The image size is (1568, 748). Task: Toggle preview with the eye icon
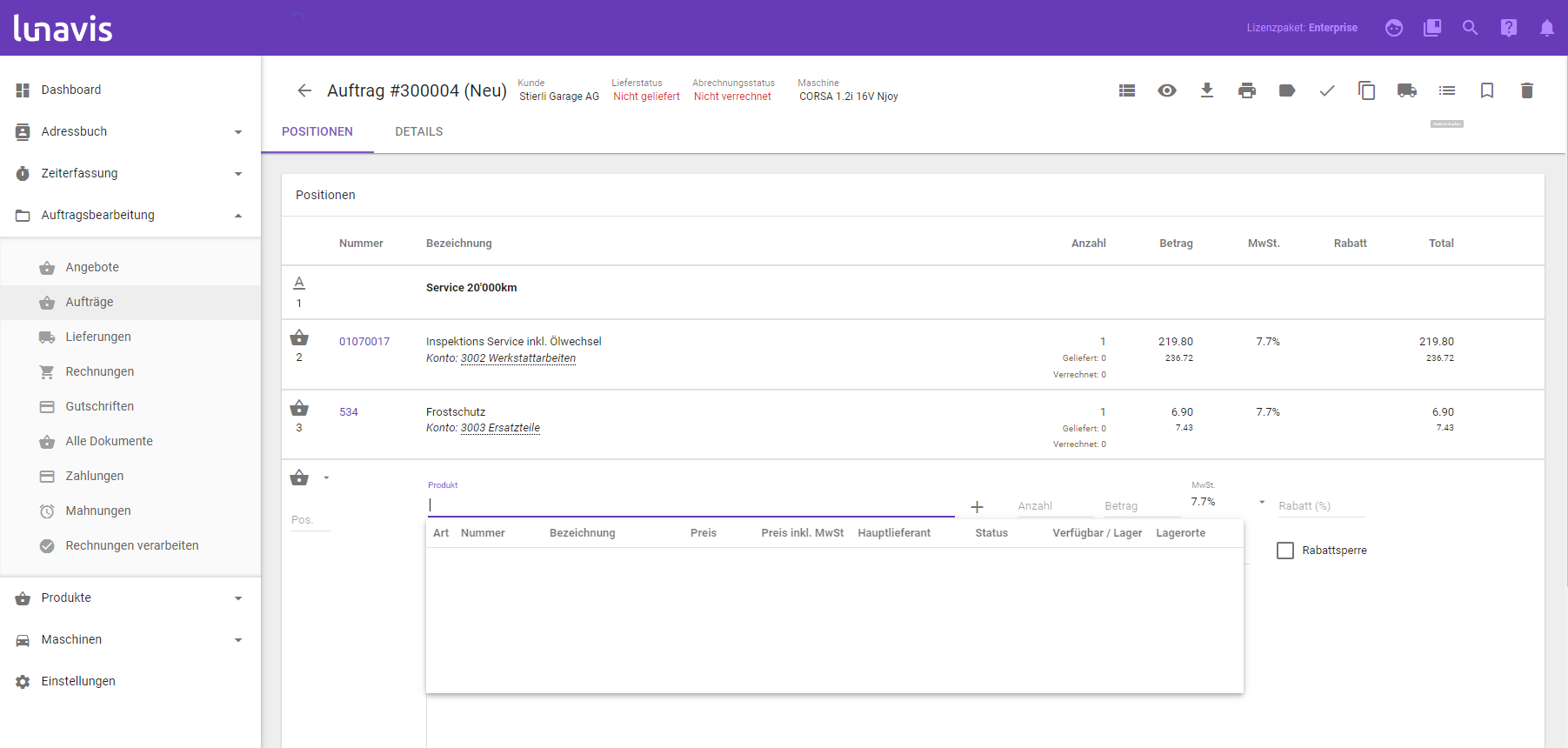click(x=1167, y=90)
